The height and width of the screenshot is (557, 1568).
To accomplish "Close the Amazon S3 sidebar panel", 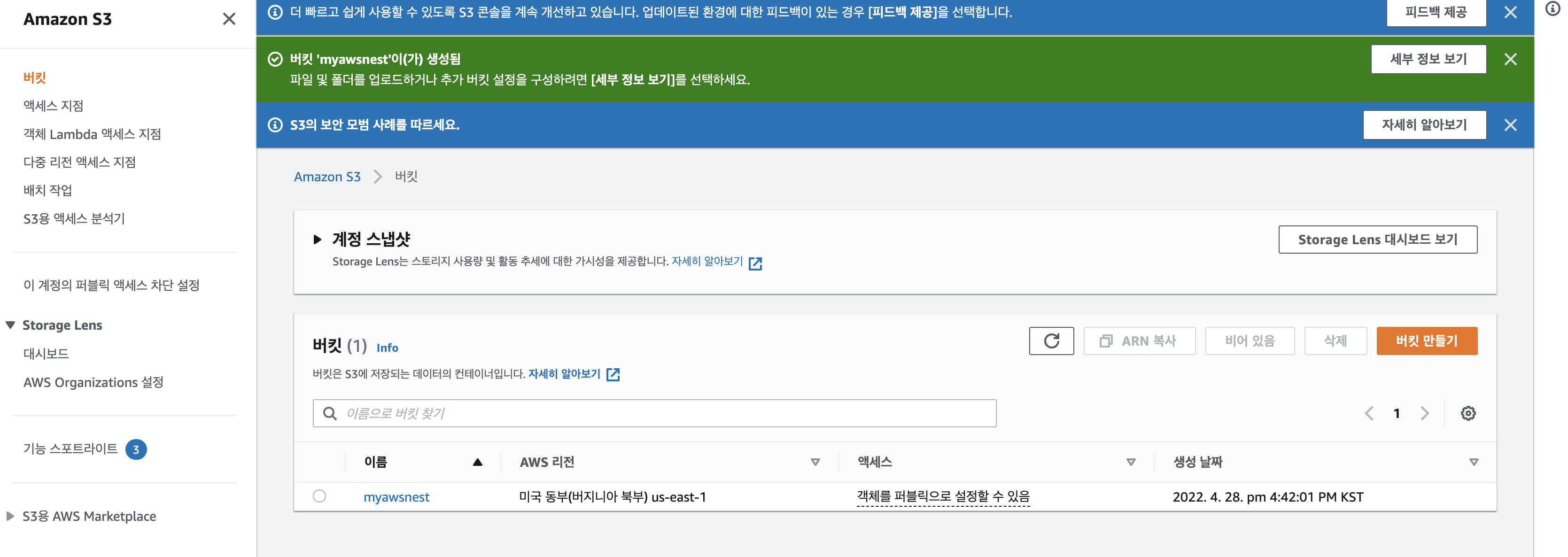I will (x=229, y=19).
